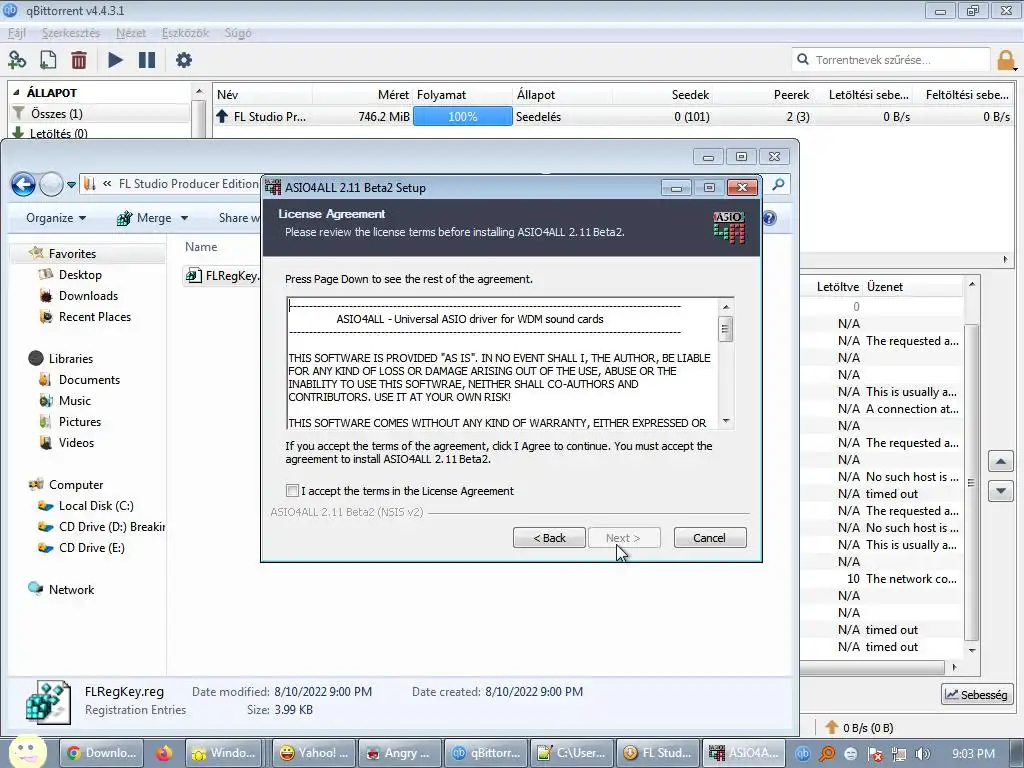Open the Organize dropdown in Explorer

click(x=56, y=218)
